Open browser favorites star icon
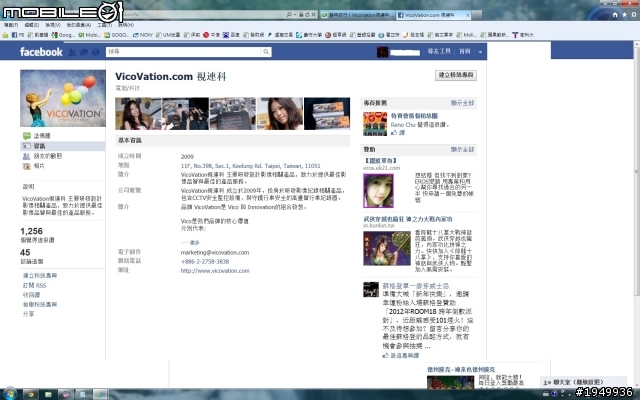Screen dimensions: 640x400 (624, 15)
